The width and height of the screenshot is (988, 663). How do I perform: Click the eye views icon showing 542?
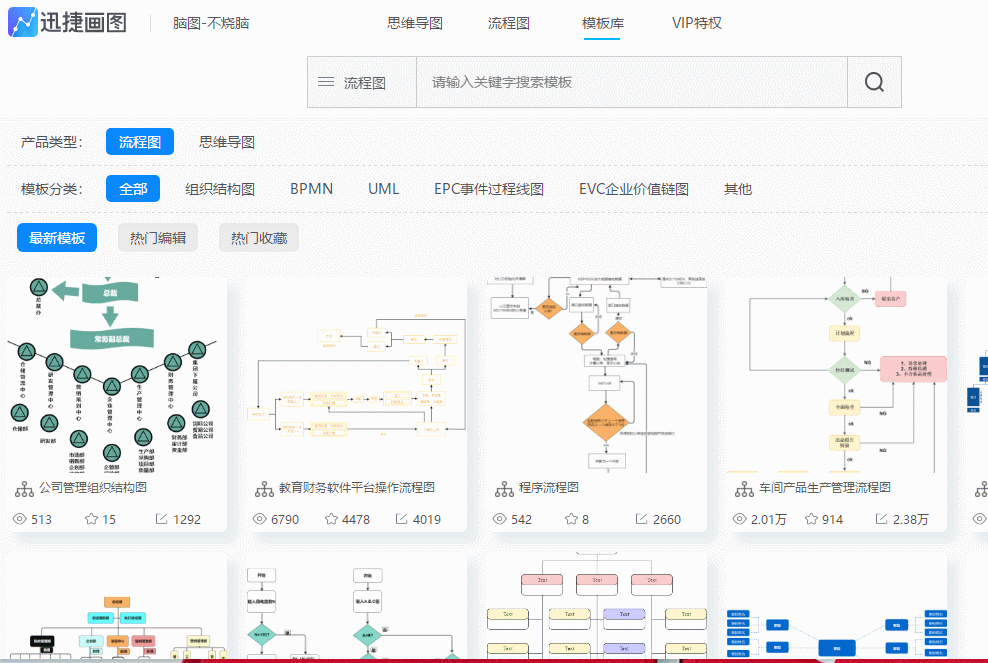(x=500, y=519)
